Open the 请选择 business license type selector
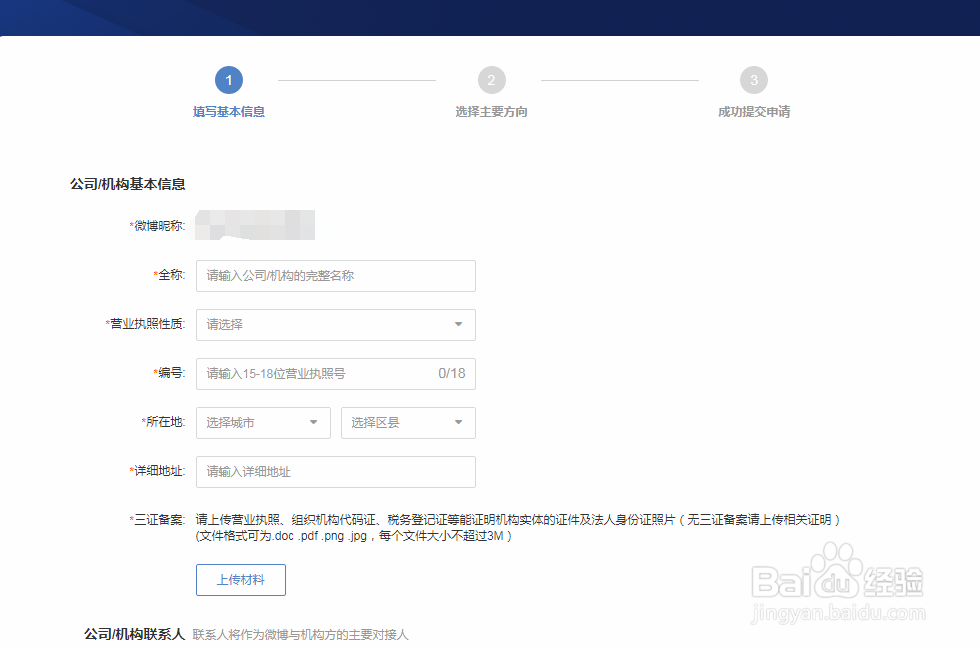This screenshot has width=980, height=647. click(x=335, y=324)
